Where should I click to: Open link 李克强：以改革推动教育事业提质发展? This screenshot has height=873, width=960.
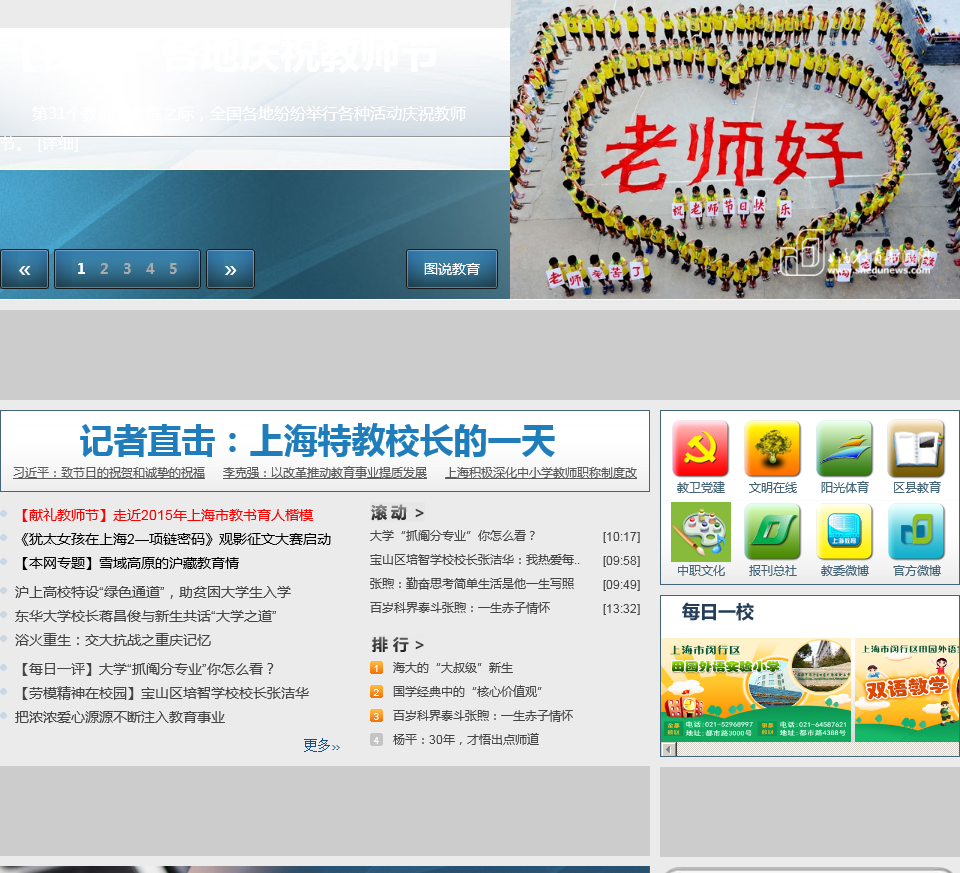[x=324, y=473]
